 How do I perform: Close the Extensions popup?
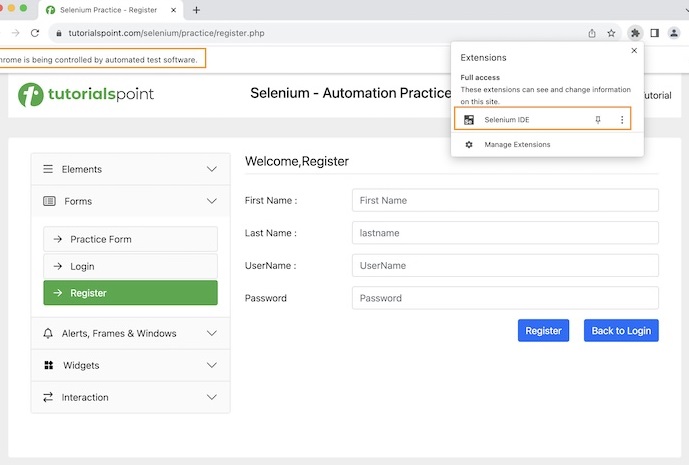633,50
